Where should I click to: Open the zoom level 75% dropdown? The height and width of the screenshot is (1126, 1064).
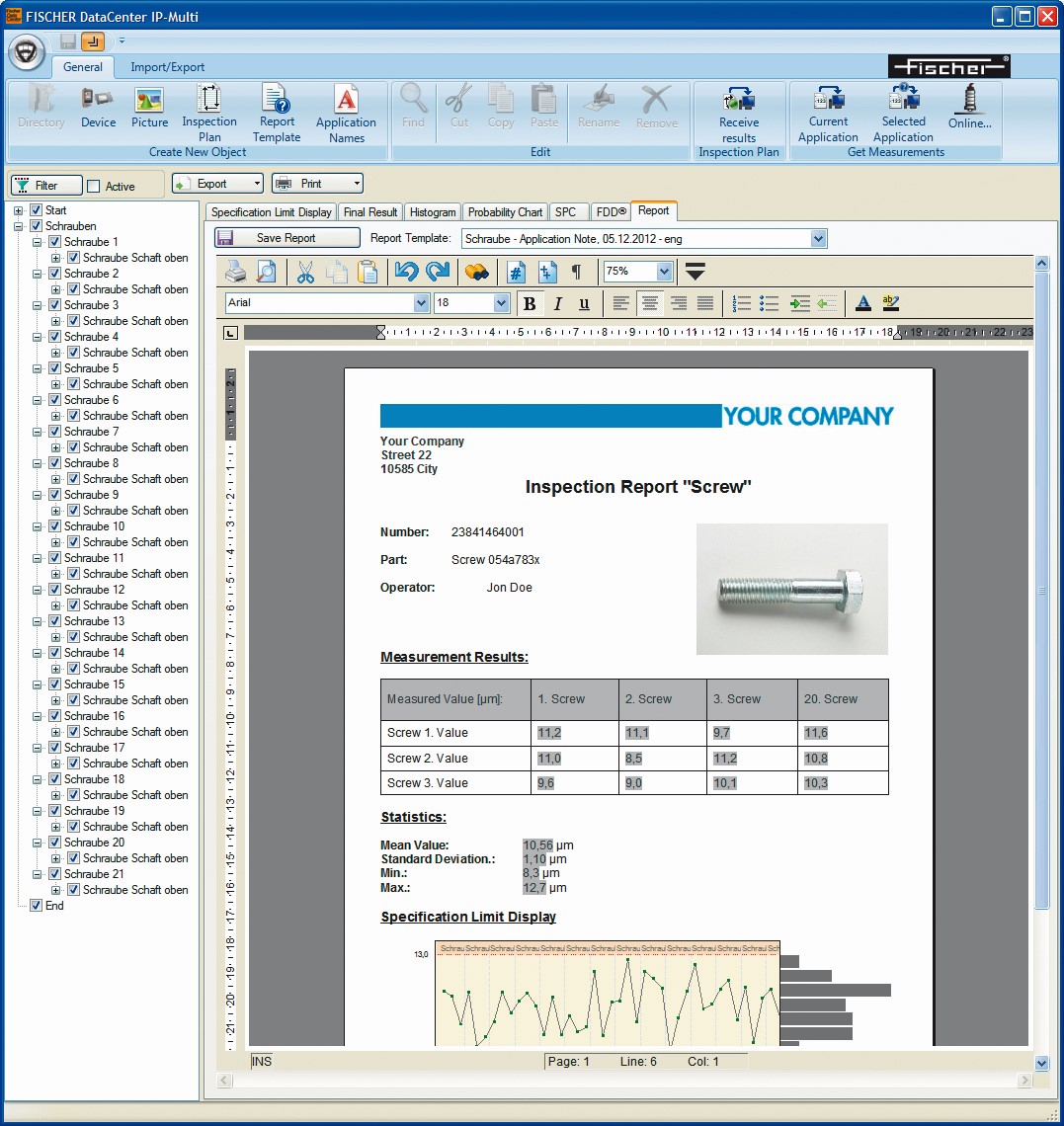(664, 272)
